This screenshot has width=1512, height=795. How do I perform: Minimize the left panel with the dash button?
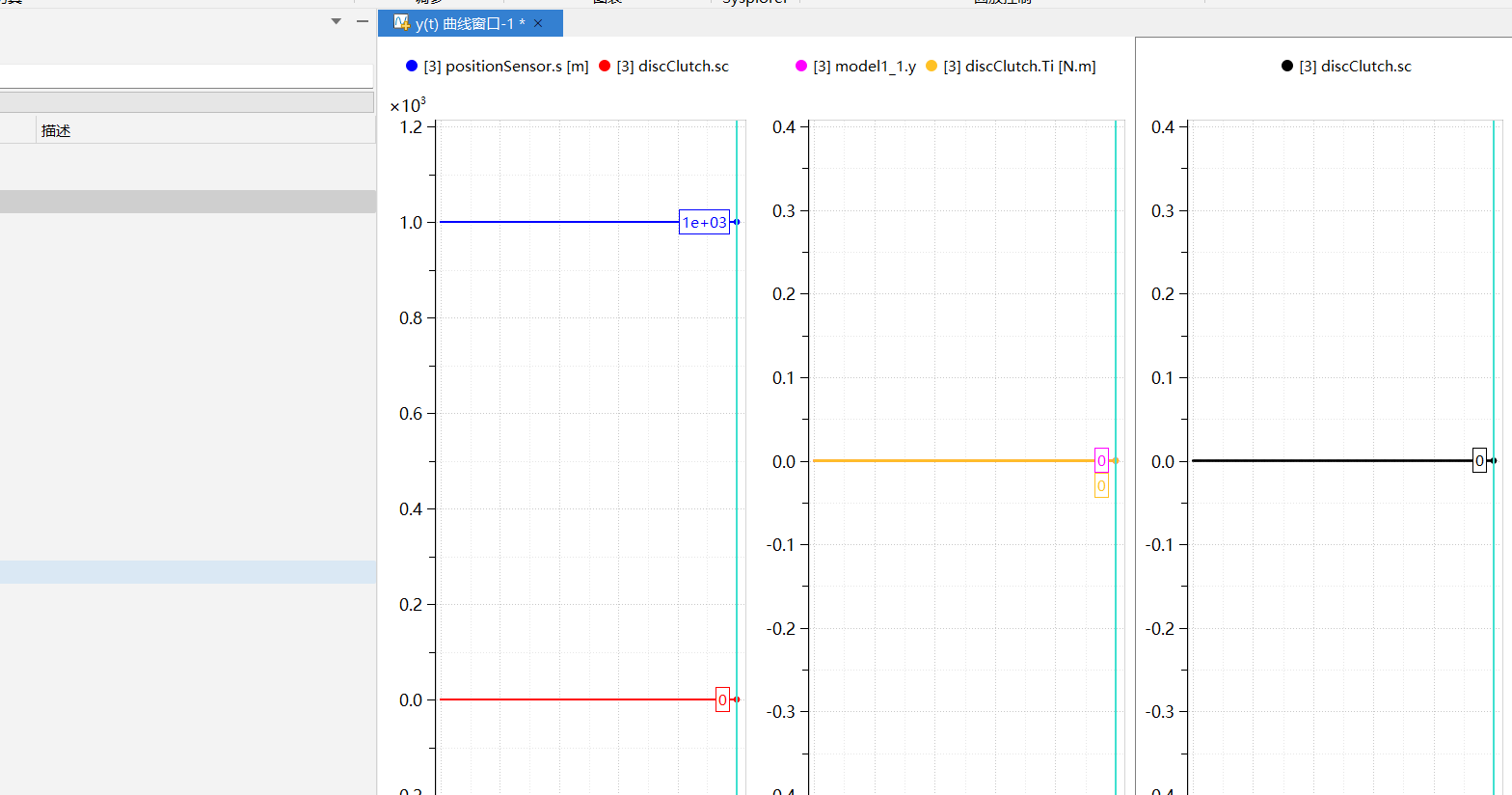[x=363, y=21]
